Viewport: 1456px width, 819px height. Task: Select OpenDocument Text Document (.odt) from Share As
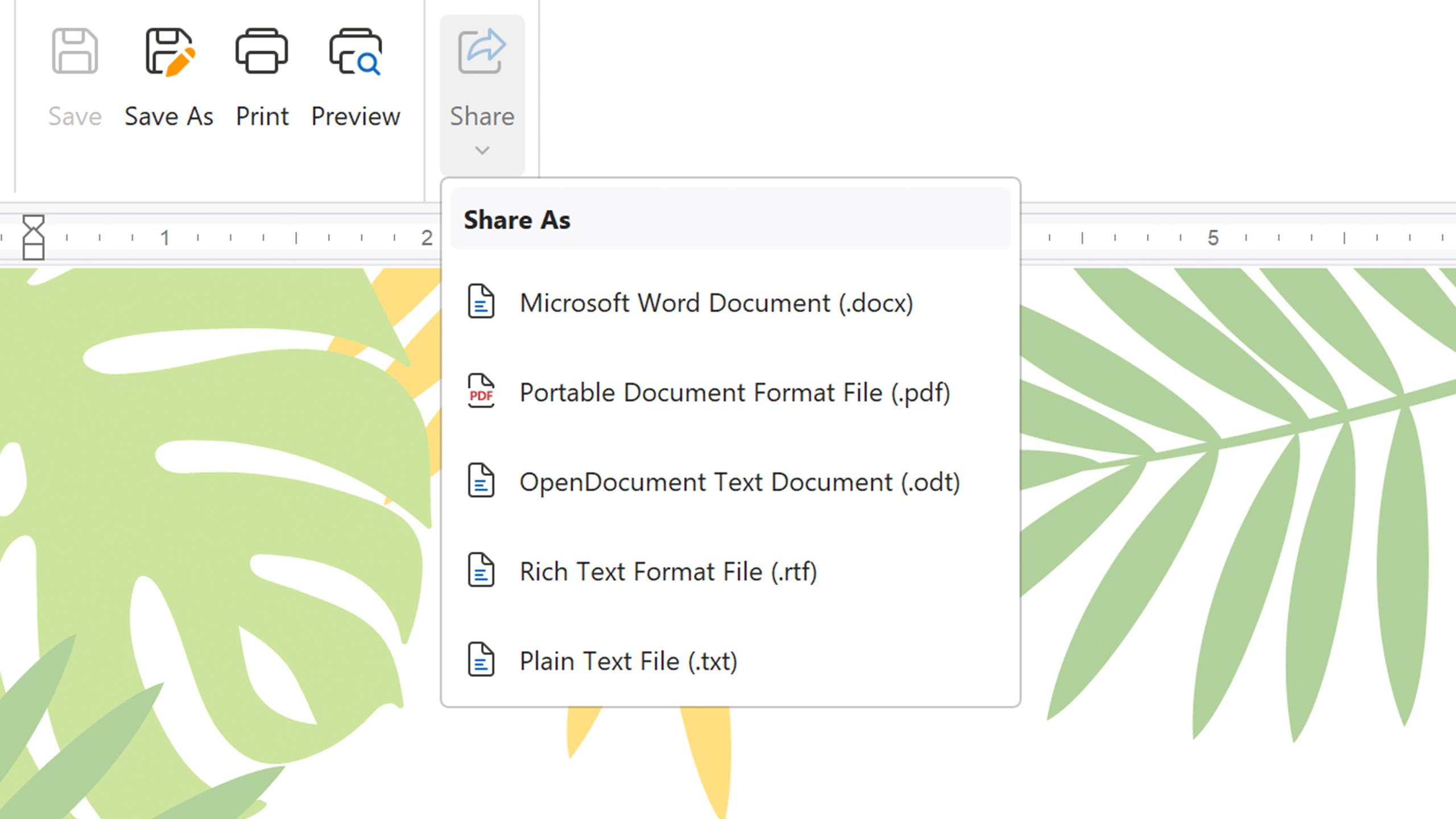click(739, 482)
